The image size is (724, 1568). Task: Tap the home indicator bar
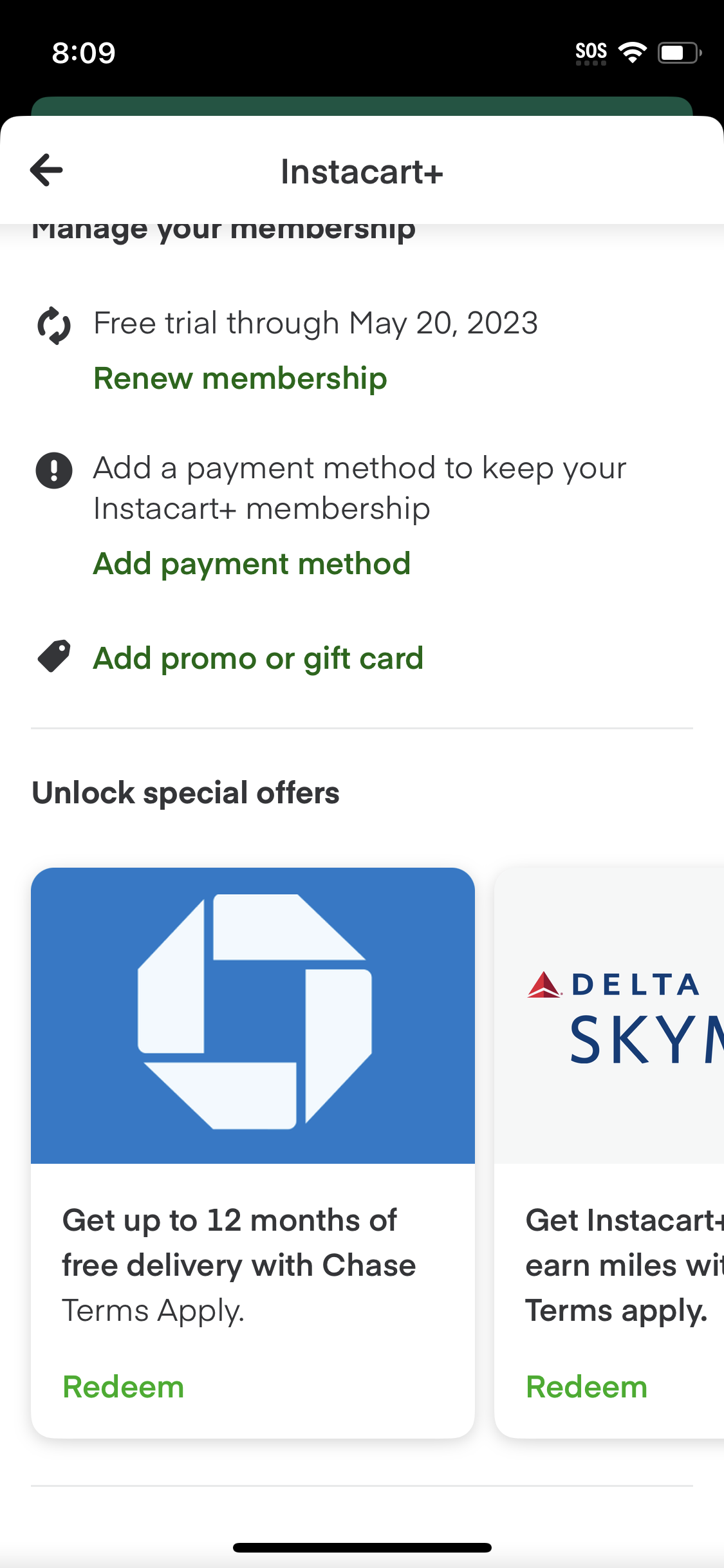(x=362, y=1547)
